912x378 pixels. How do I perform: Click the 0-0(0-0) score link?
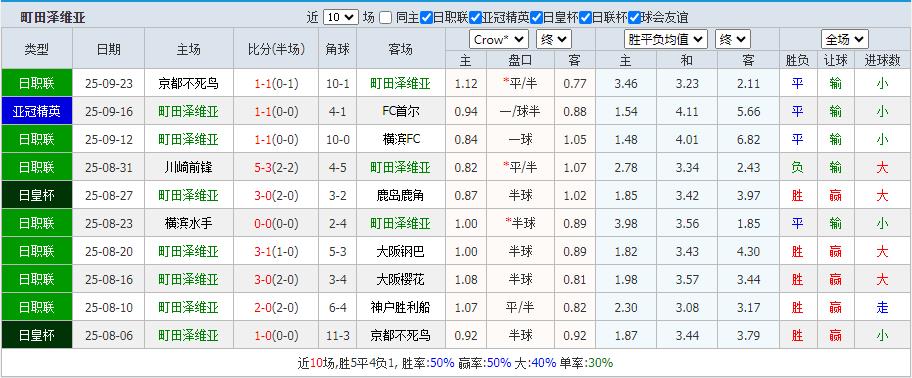point(276,223)
